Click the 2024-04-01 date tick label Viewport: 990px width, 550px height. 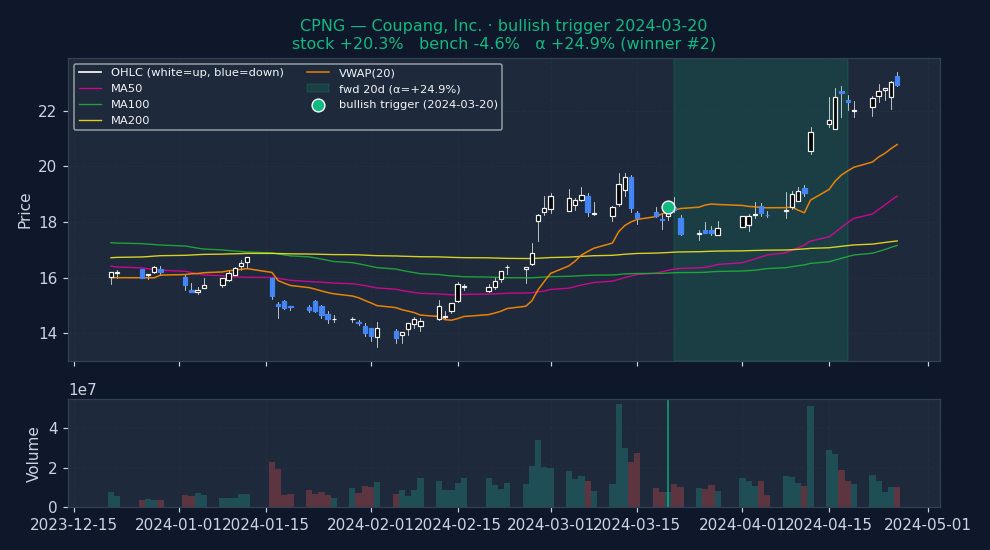click(x=741, y=524)
